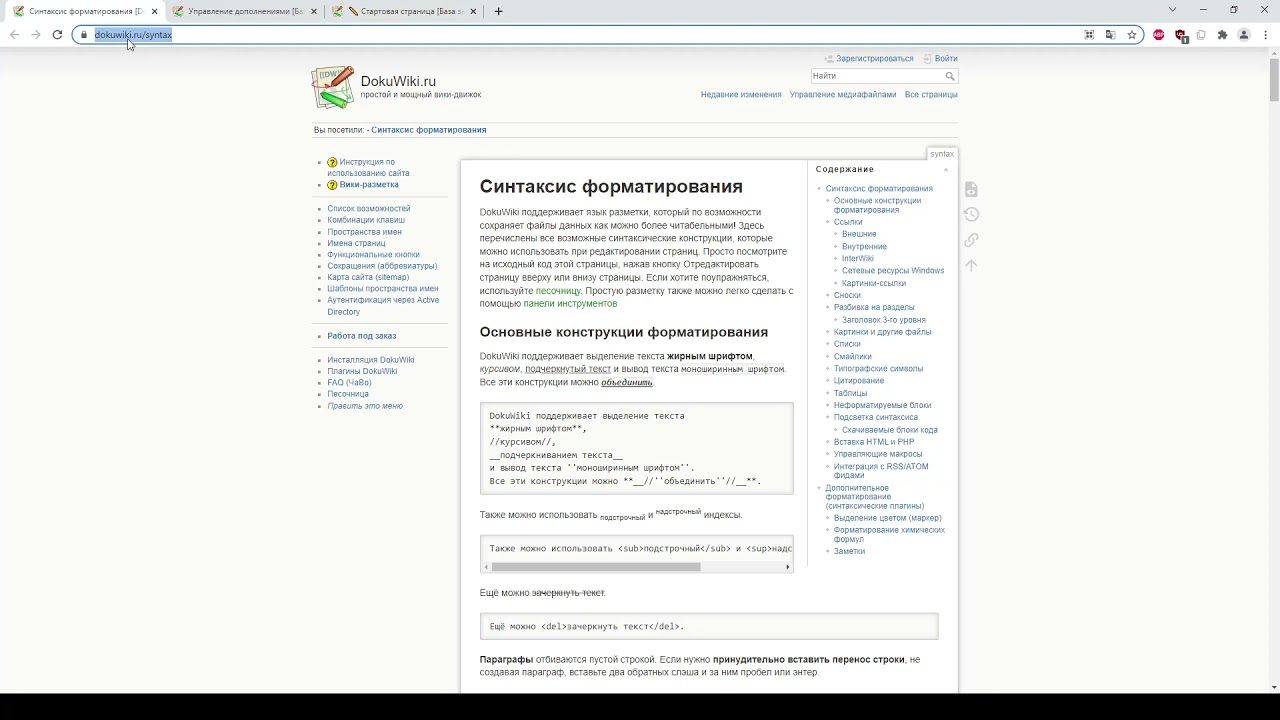Open the Вики-разметка sidebar link

pos(369,185)
